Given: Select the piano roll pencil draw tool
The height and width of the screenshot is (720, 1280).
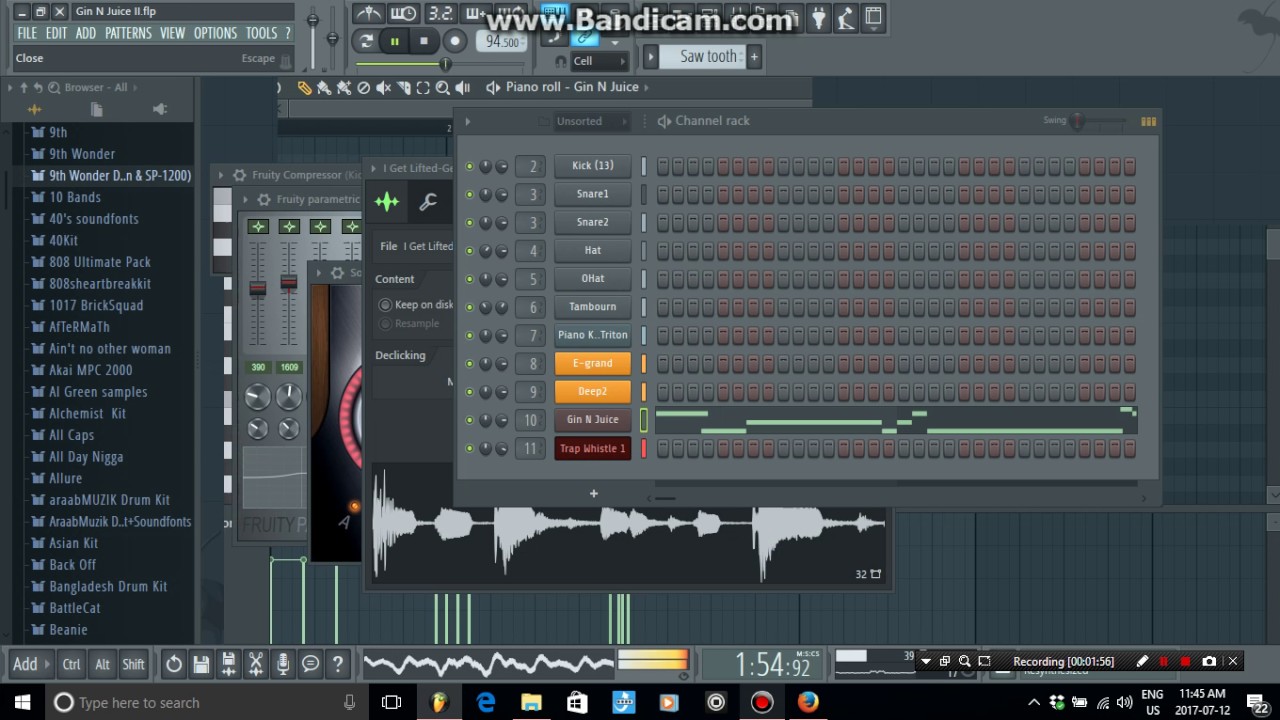Looking at the screenshot, I should point(305,88).
